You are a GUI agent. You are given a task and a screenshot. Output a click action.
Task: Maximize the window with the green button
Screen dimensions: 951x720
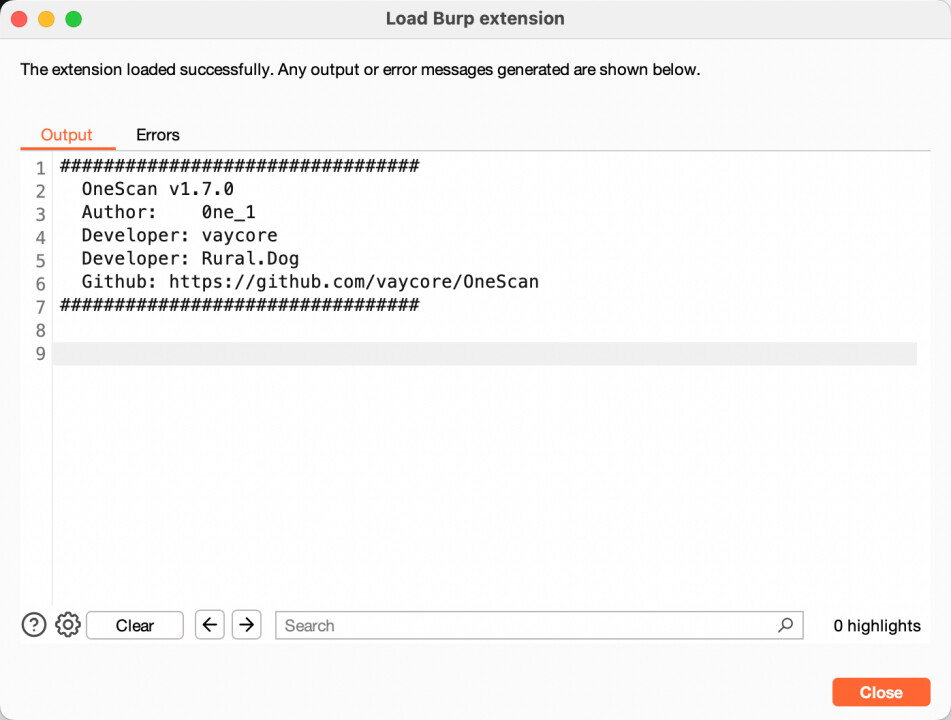tap(73, 19)
